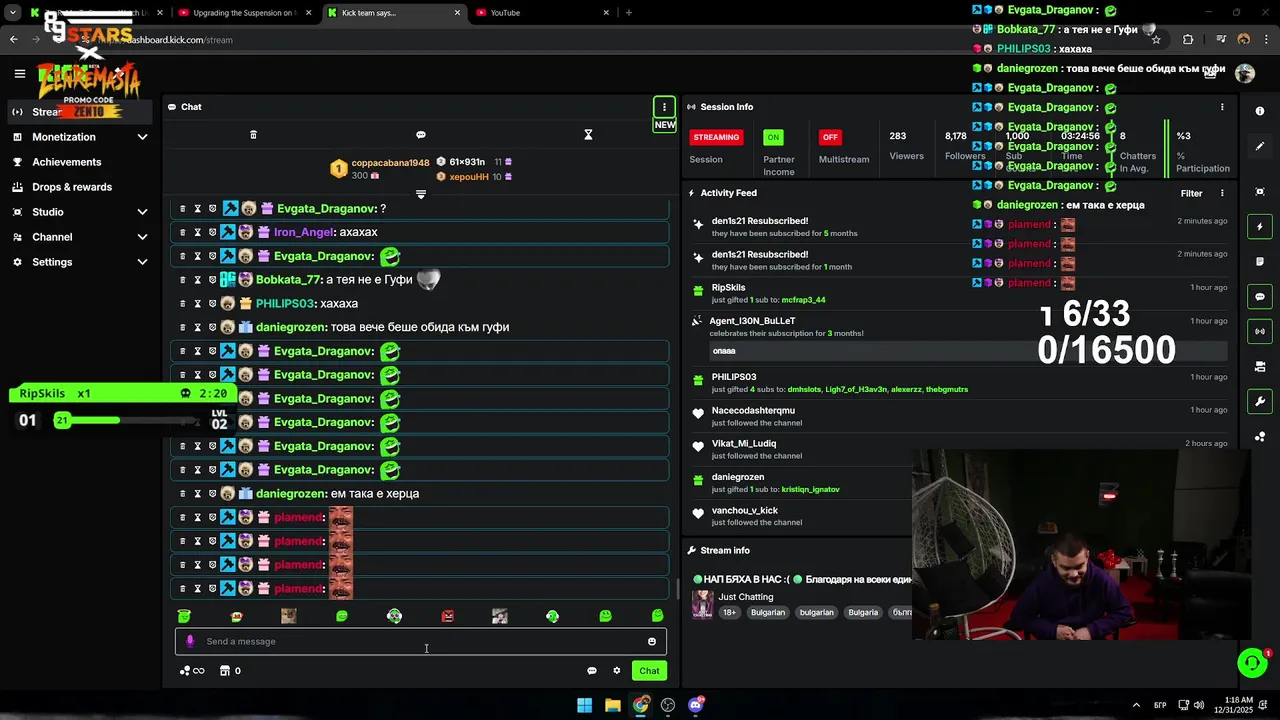
Task: Toggle the hamburger menu icon
Action: (x=19, y=73)
